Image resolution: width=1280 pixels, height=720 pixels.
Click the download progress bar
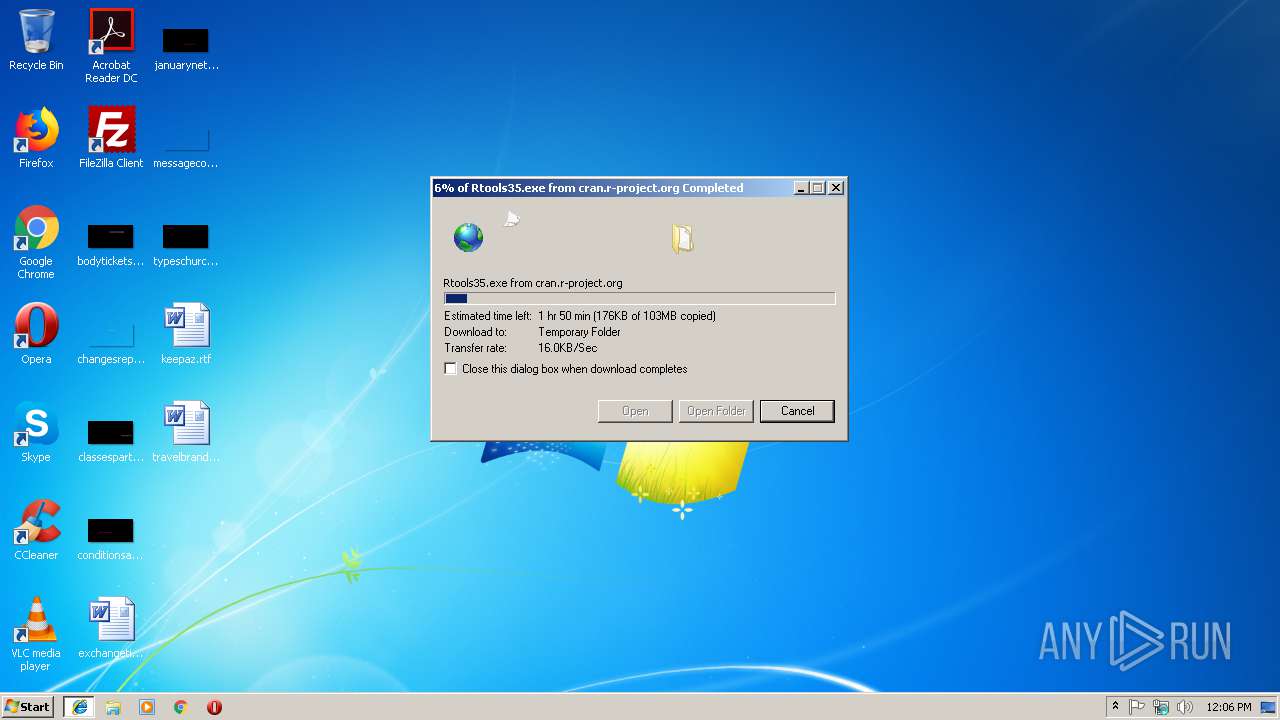pos(639,298)
